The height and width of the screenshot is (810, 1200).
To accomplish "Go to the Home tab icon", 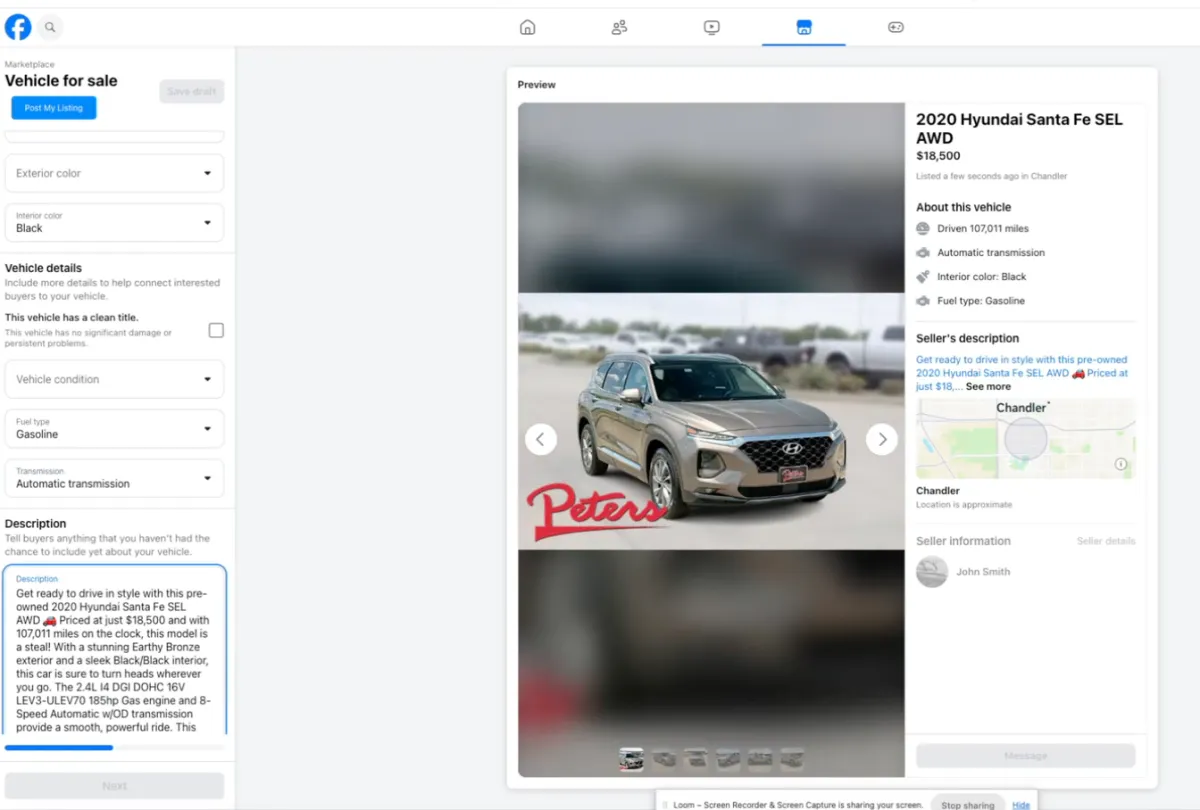I will coord(528,27).
